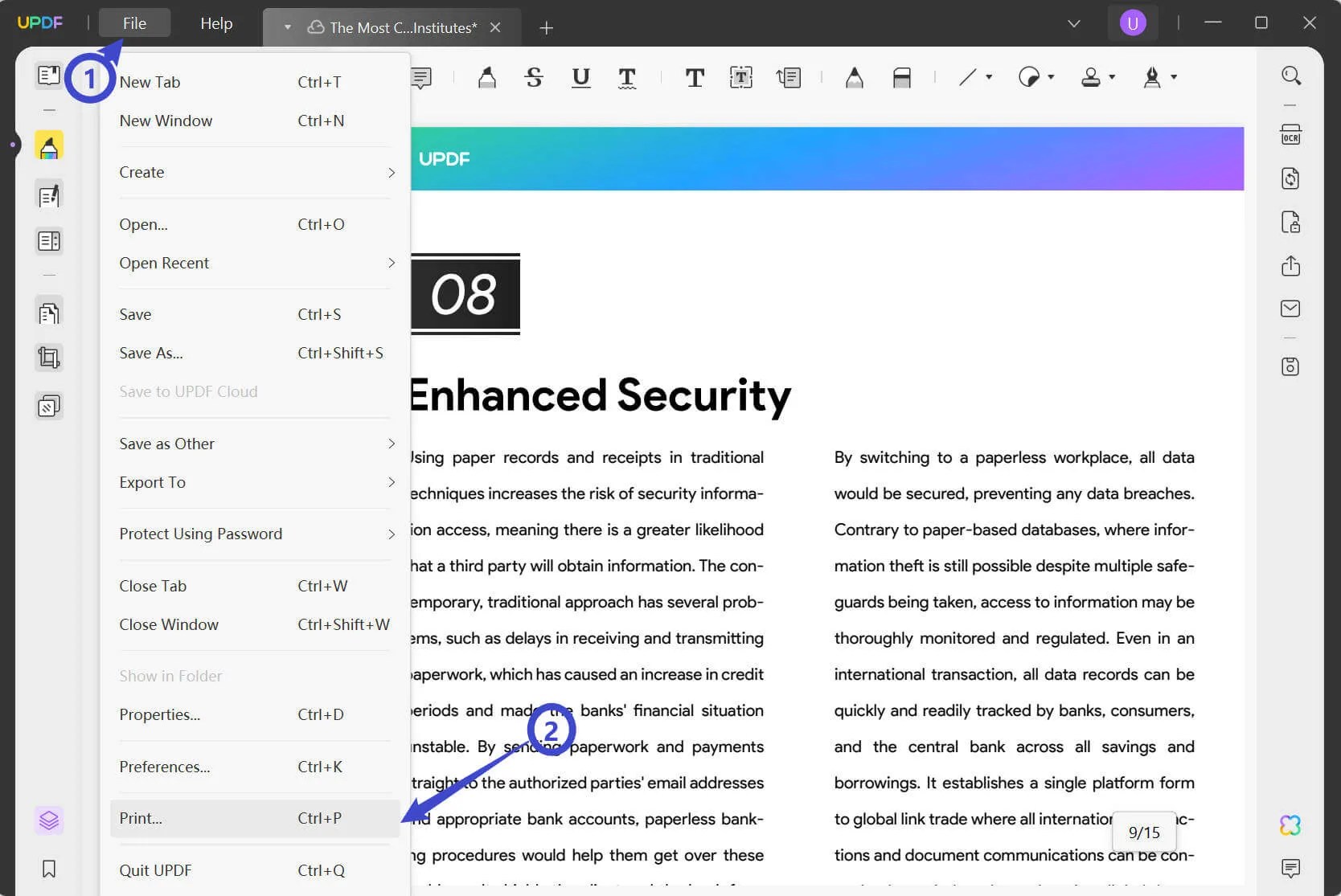Open the Search panel
The width and height of the screenshot is (1341, 896).
[x=1290, y=75]
